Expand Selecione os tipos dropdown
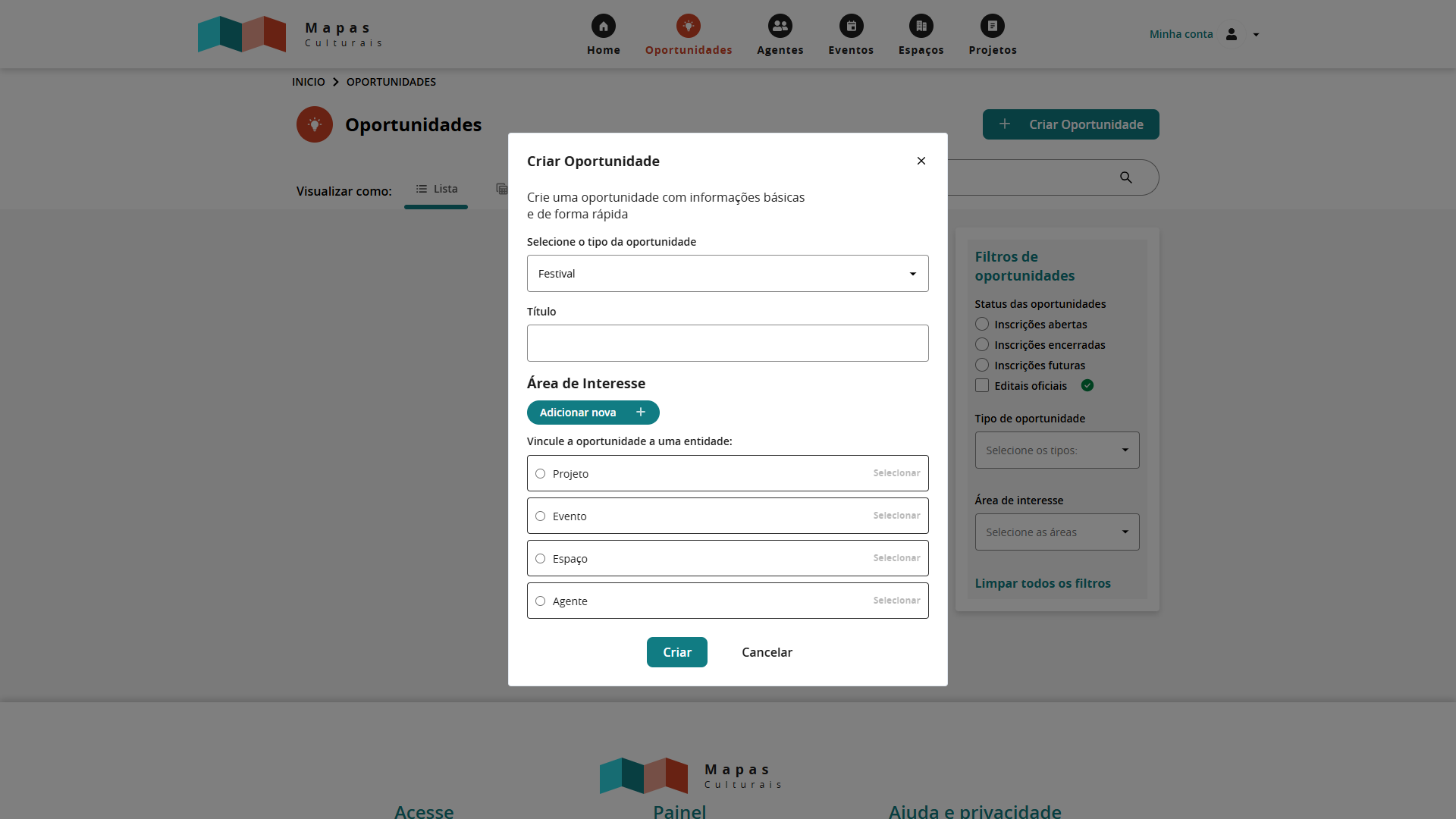The image size is (1456, 819). (1056, 450)
